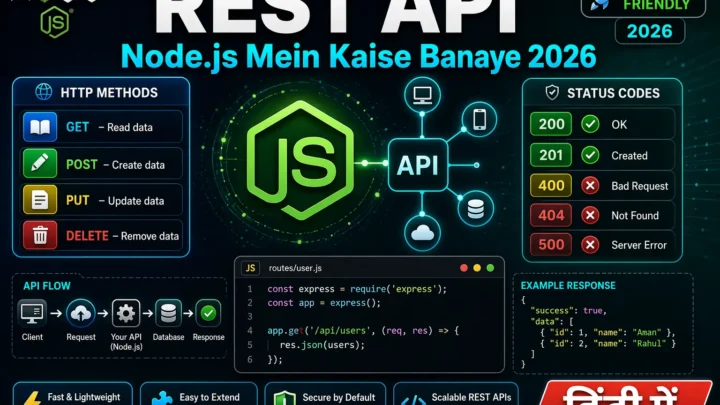Click the green dot in code window
Viewport: 720px width, 405px height.
(490, 268)
